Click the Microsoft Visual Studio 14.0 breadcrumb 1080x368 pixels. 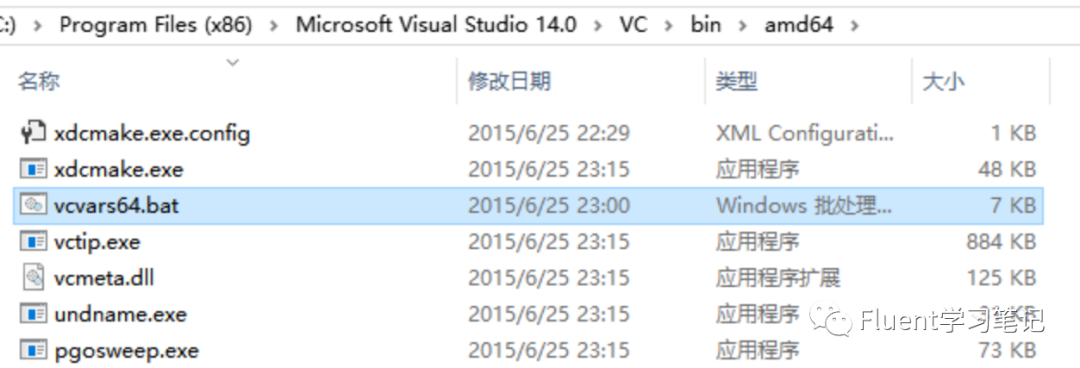pos(436,25)
